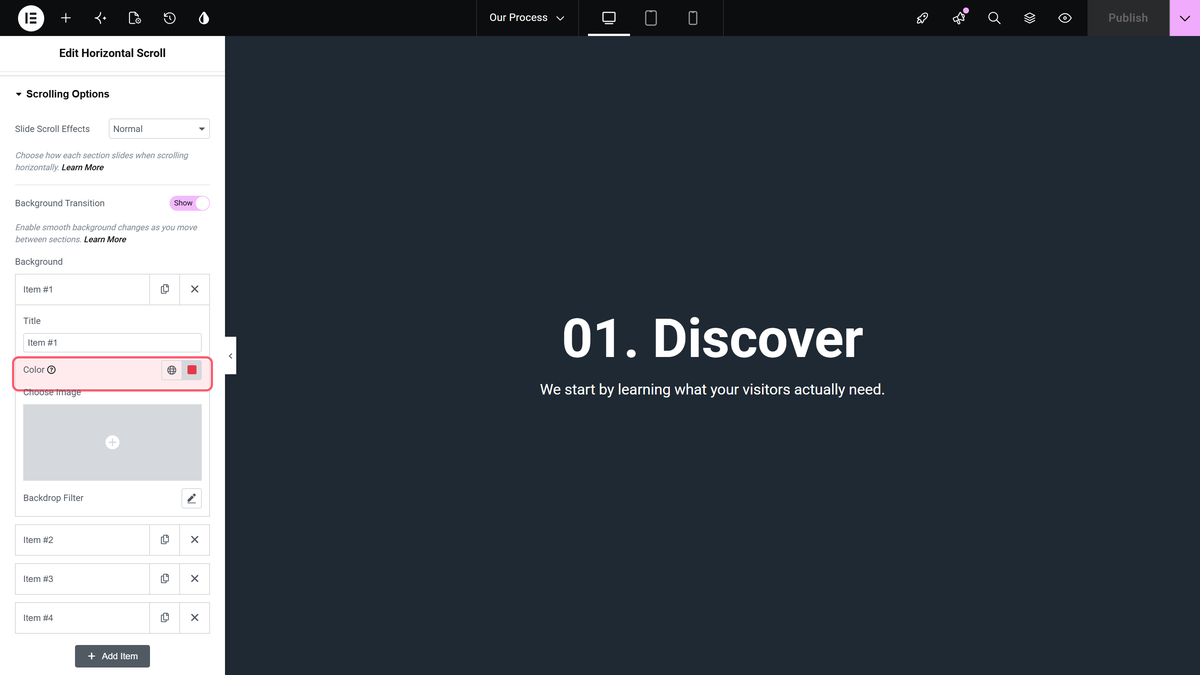Screen dimensions: 1200x675
Task: Choose an image in the placeholder box
Action: click(x=112, y=442)
